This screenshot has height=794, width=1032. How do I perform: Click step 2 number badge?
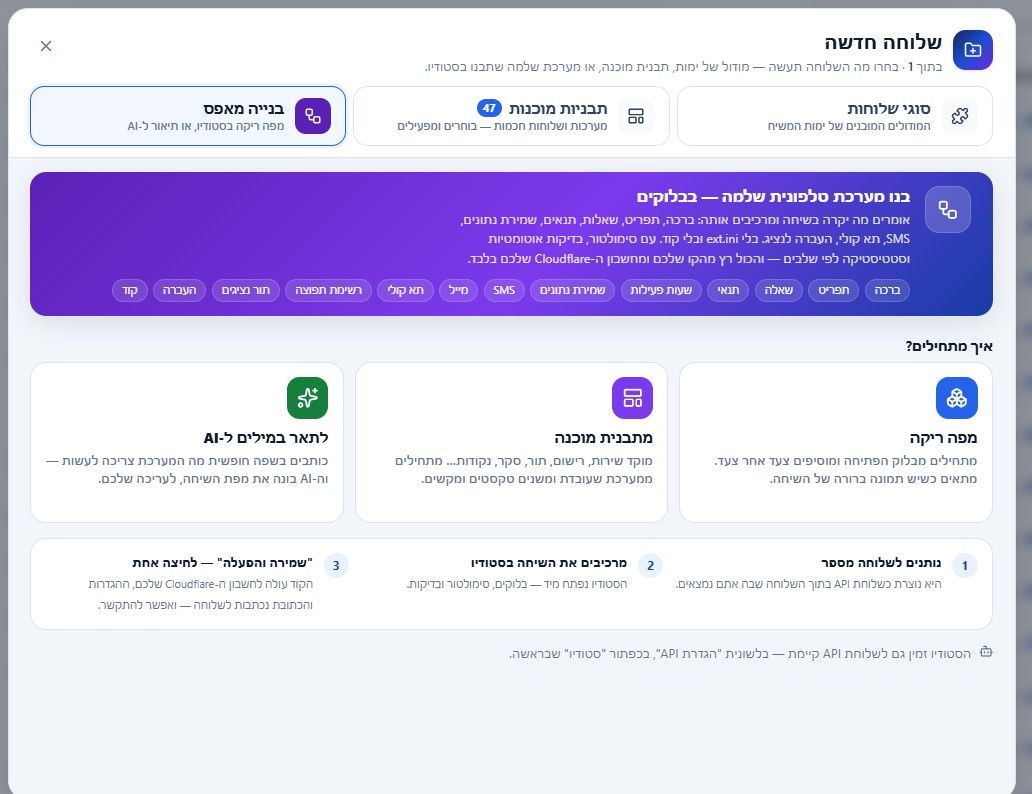(x=650, y=565)
